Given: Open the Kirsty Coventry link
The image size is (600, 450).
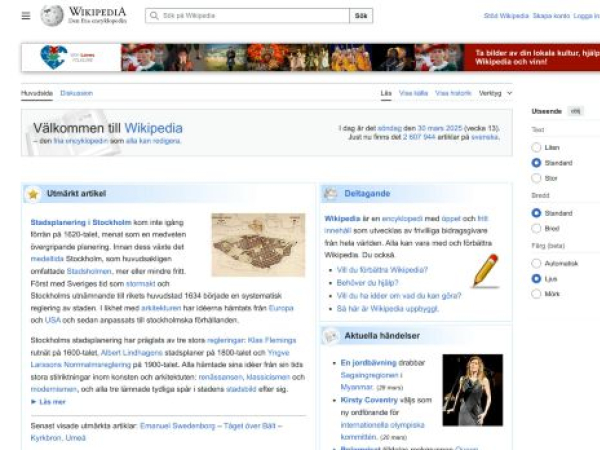Looking at the screenshot, I should tap(369, 400).
